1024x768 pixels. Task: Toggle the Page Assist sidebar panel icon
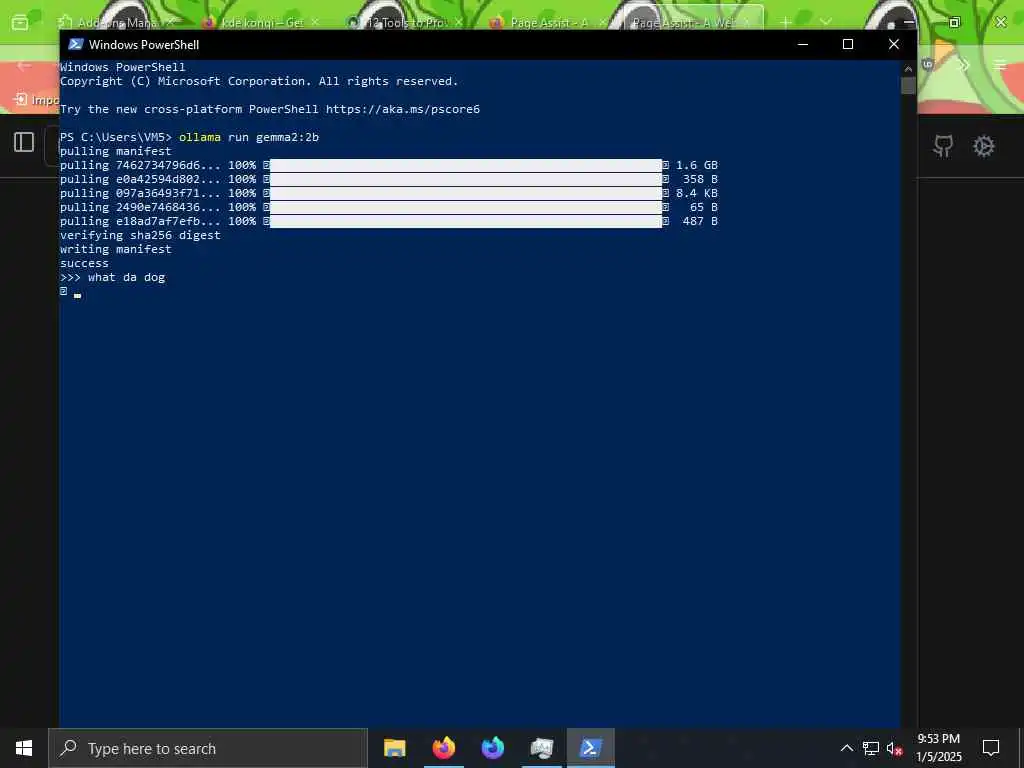pyautogui.click(x=24, y=142)
